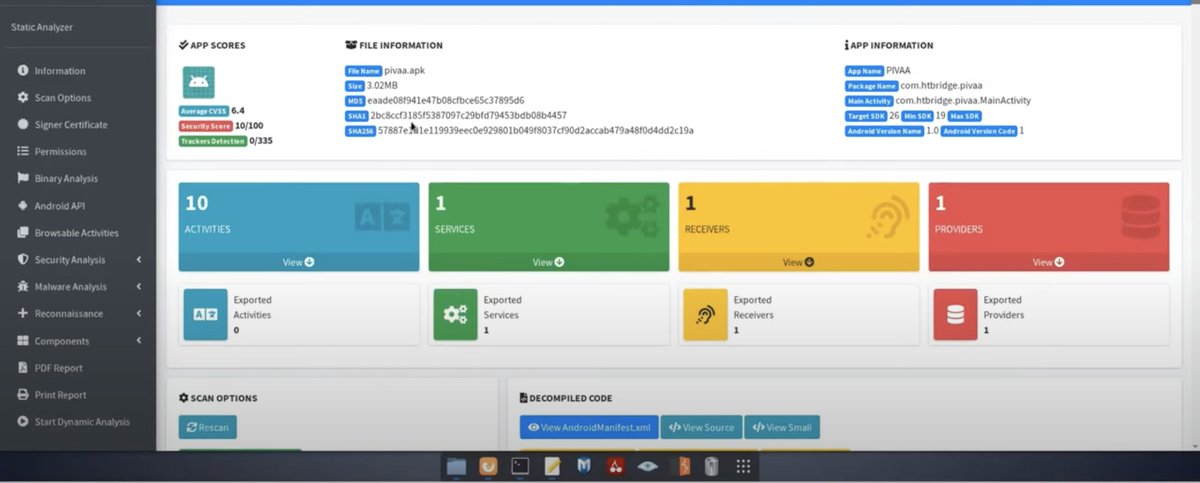
Task: Click the shield icon beside Security Analysis
Action: tap(23, 260)
